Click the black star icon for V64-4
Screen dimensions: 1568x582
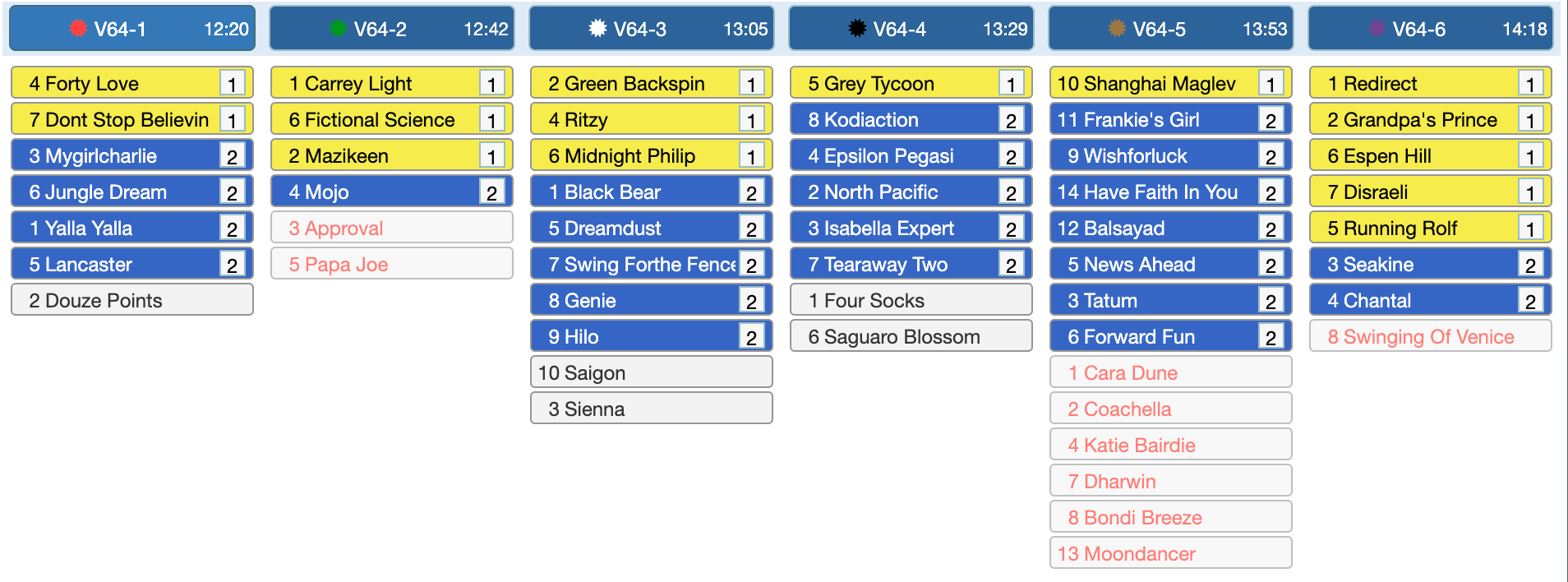pos(857,28)
